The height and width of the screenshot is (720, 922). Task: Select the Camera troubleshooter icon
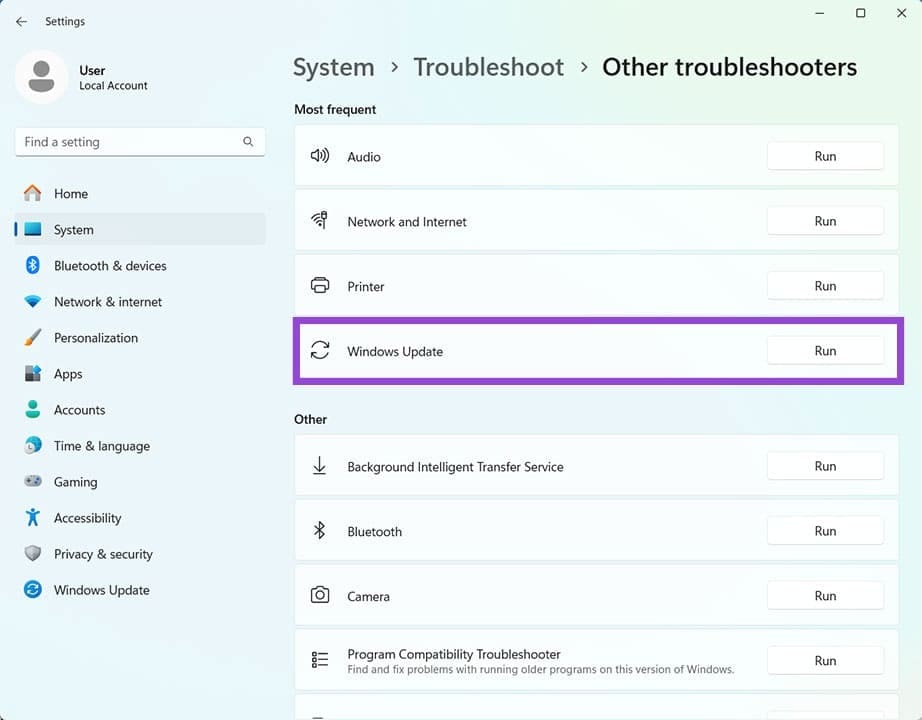320,595
